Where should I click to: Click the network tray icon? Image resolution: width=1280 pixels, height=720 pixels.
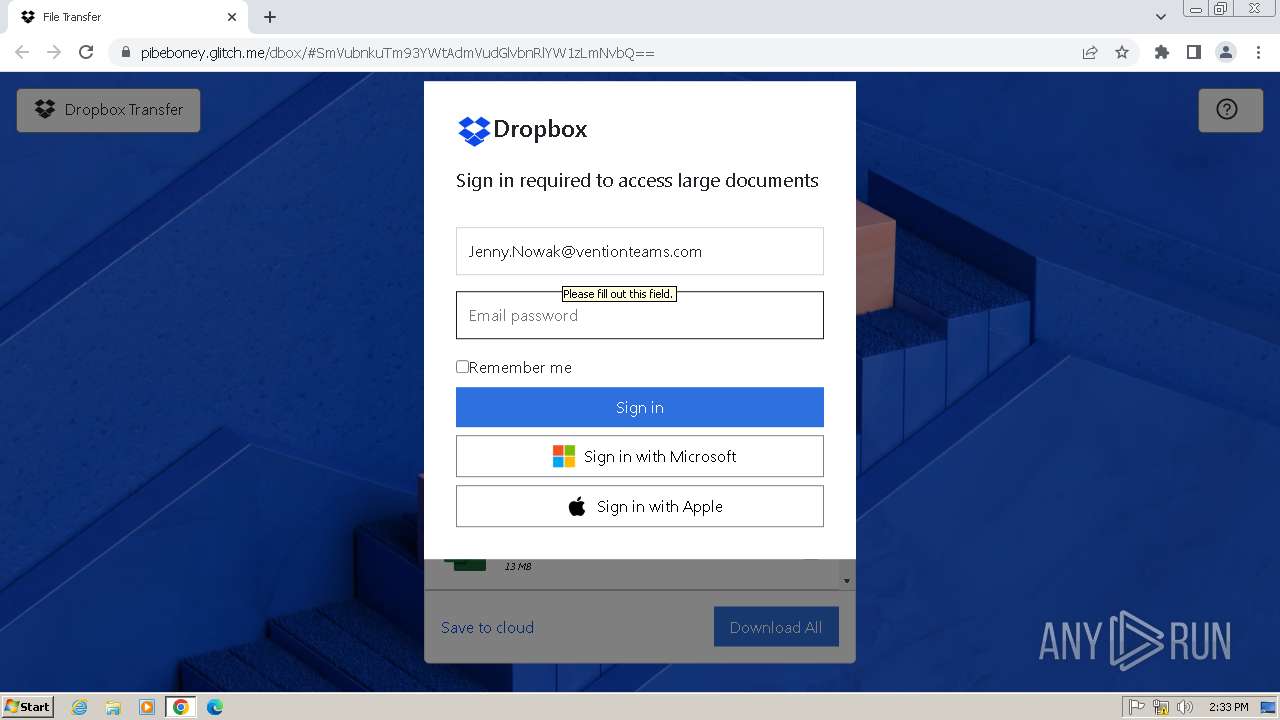1161,707
